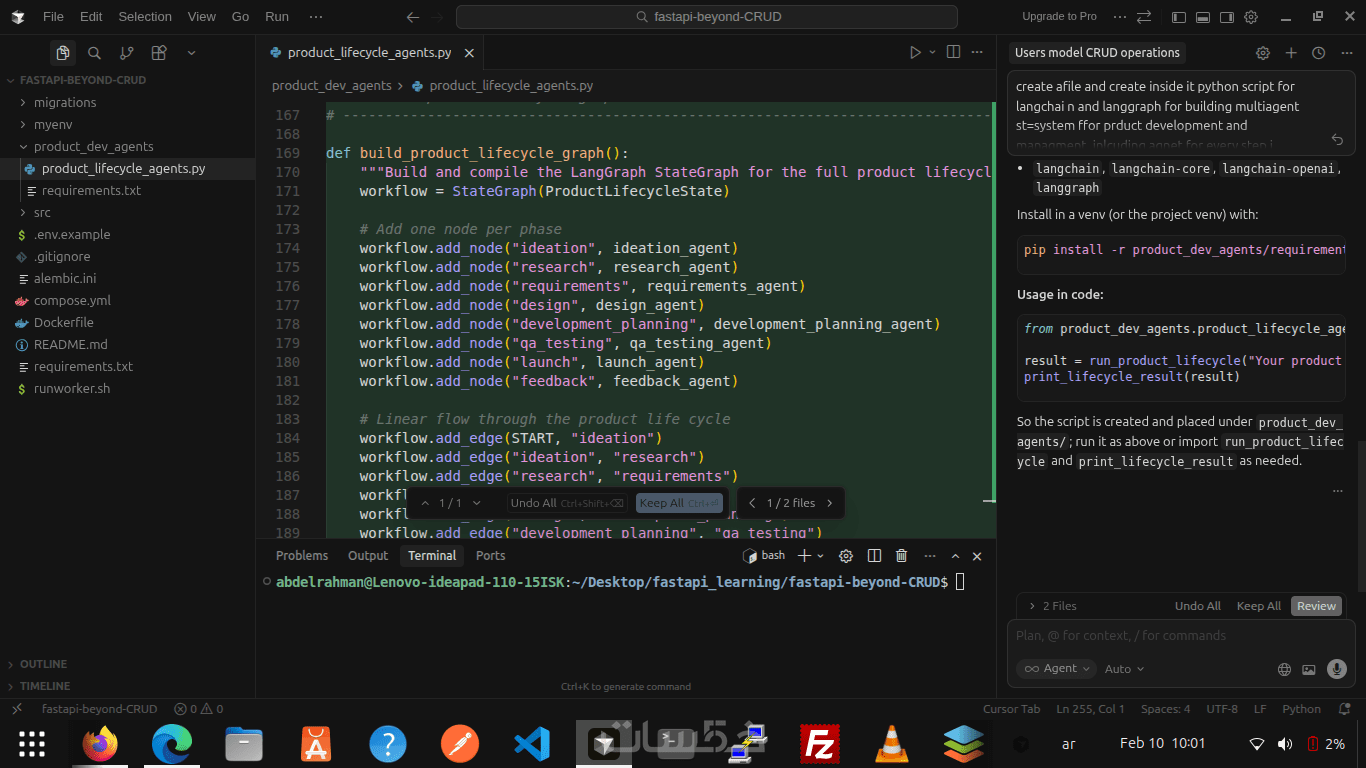Click the web search globe icon
This screenshot has width=1366, height=768.
pos(1285,669)
